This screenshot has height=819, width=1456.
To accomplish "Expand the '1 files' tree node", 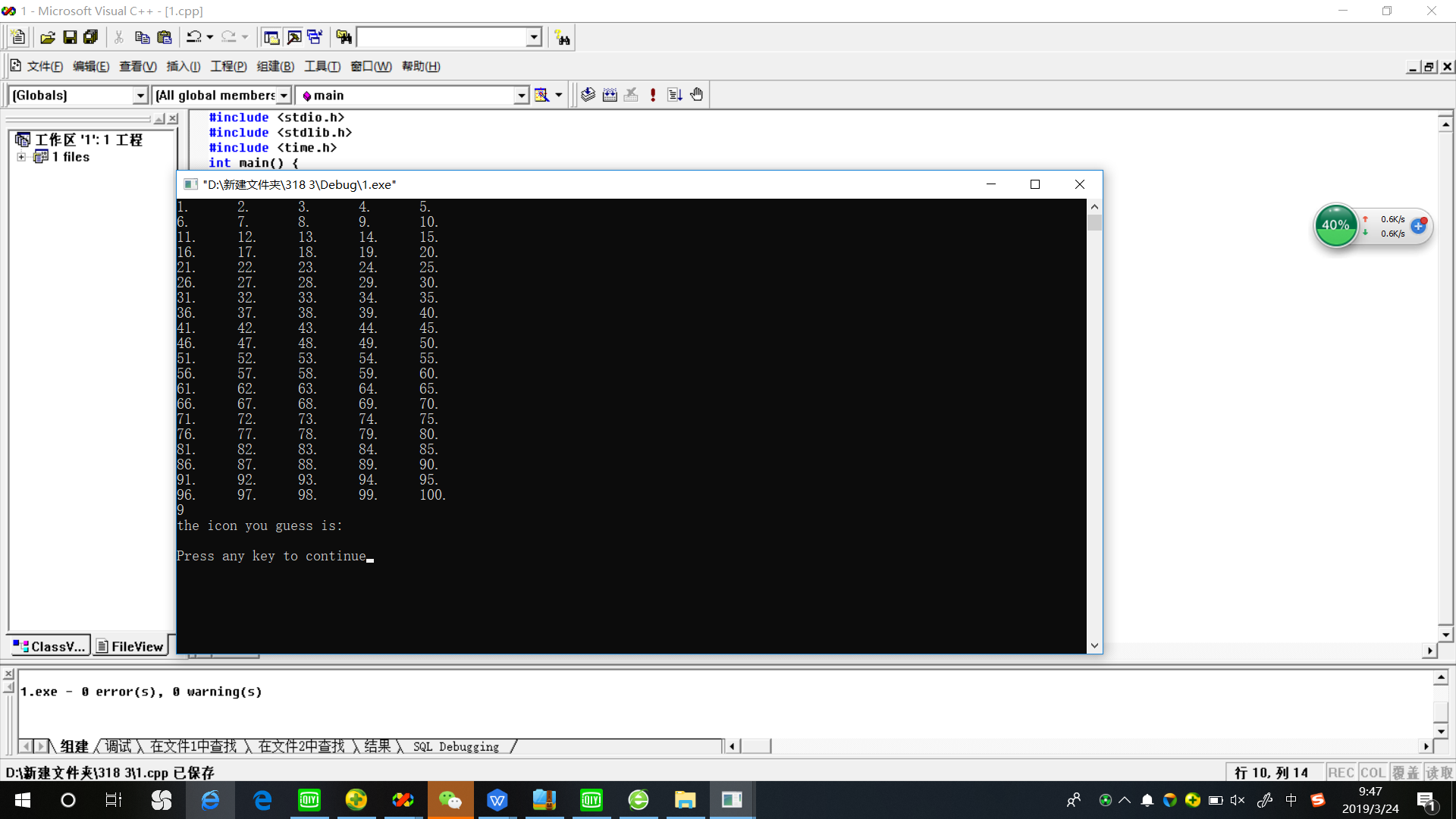I will pyautogui.click(x=21, y=157).
